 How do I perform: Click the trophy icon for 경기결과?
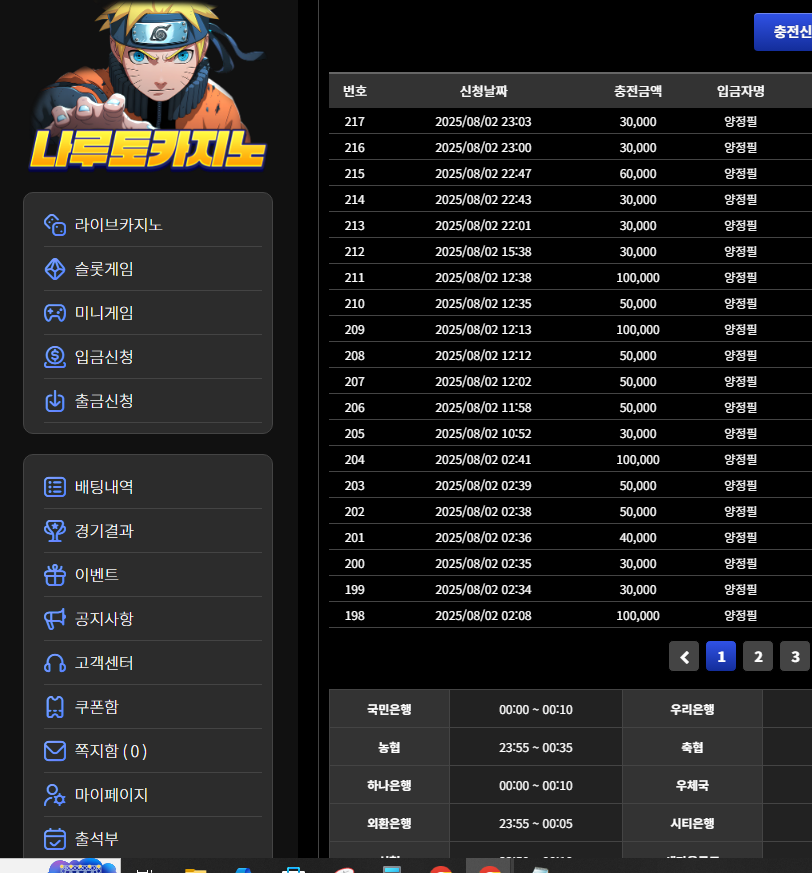coord(55,531)
